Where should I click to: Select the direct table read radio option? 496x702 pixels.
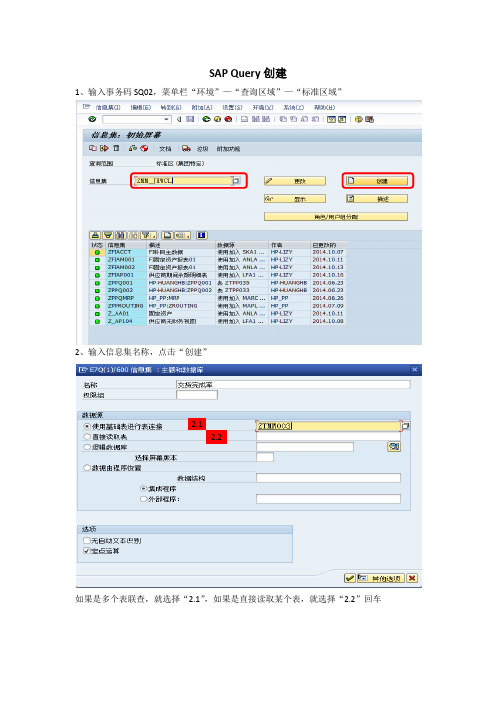(87, 437)
